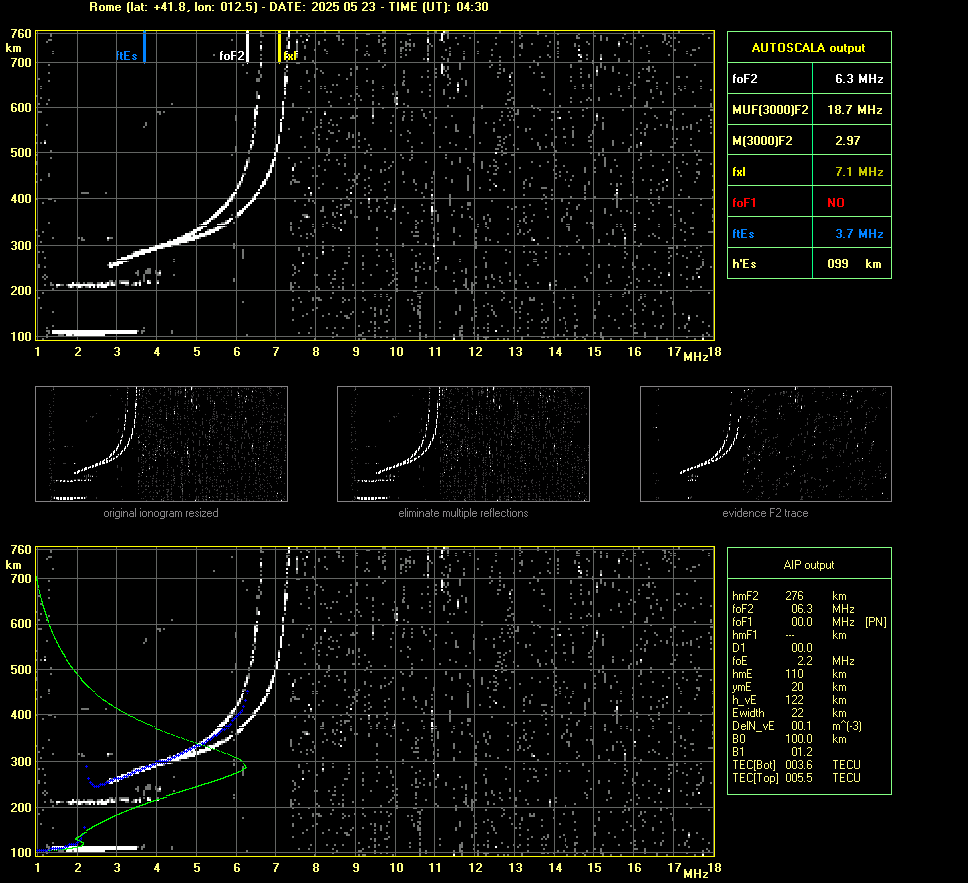The width and height of the screenshot is (968, 883).
Task: Click the 'evidence F2 trace' caption
Action: point(765,513)
